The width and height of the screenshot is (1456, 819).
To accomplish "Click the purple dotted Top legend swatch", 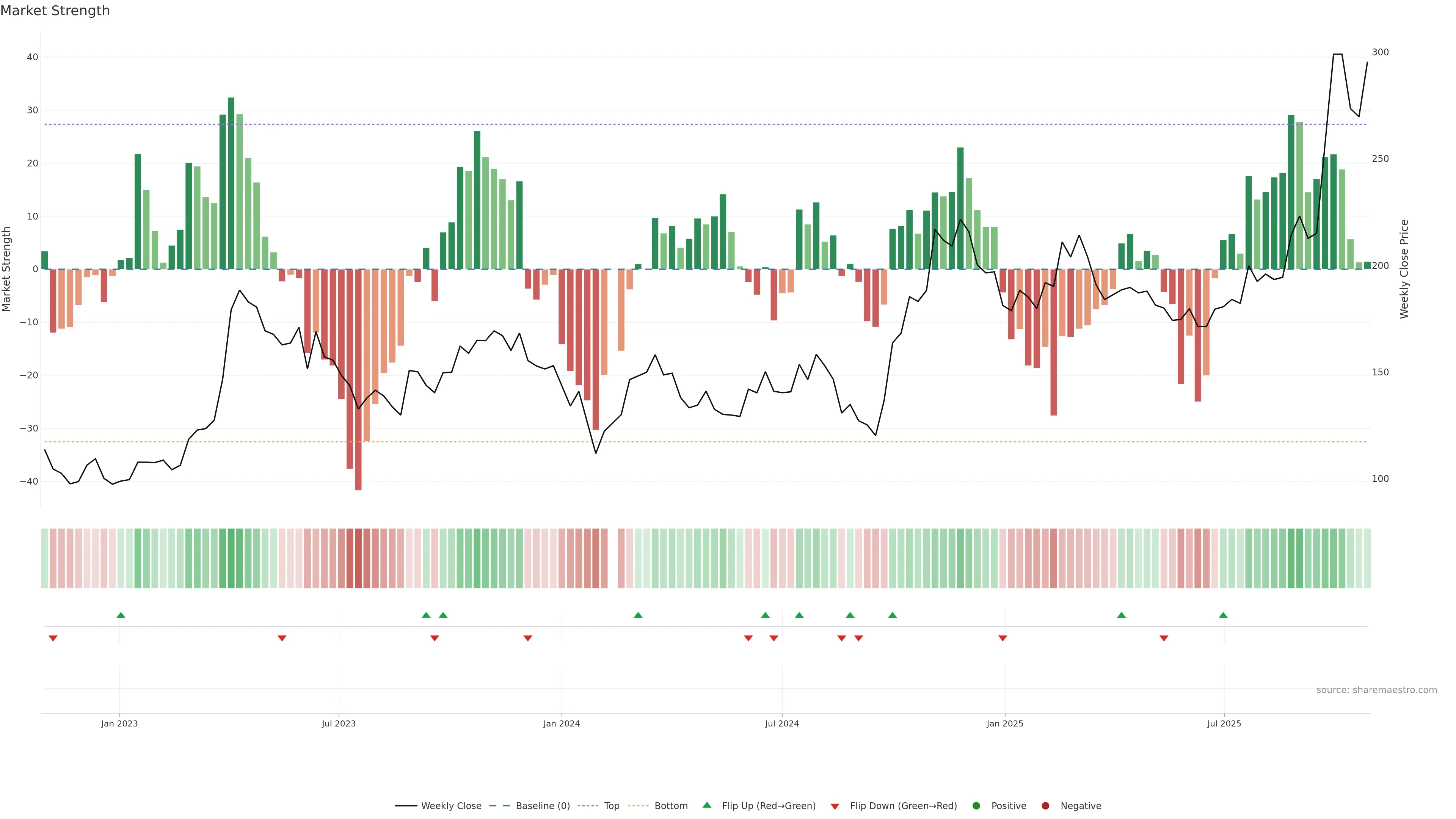I will coord(588,805).
